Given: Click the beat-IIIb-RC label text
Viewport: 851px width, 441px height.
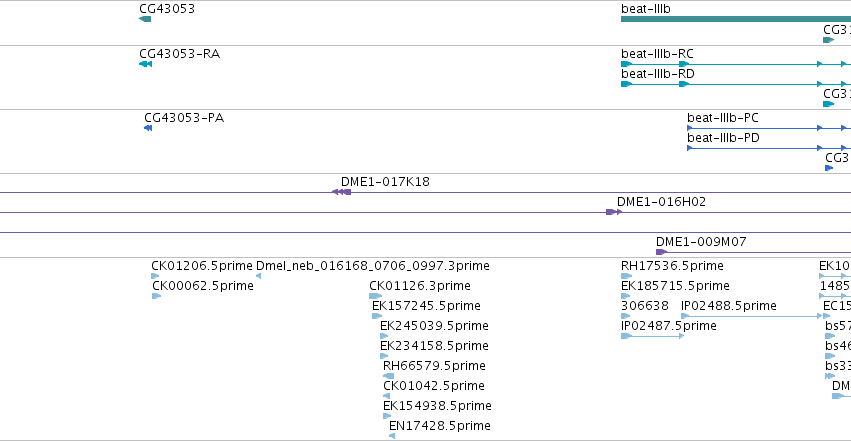Looking at the screenshot, I should pos(657,54).
